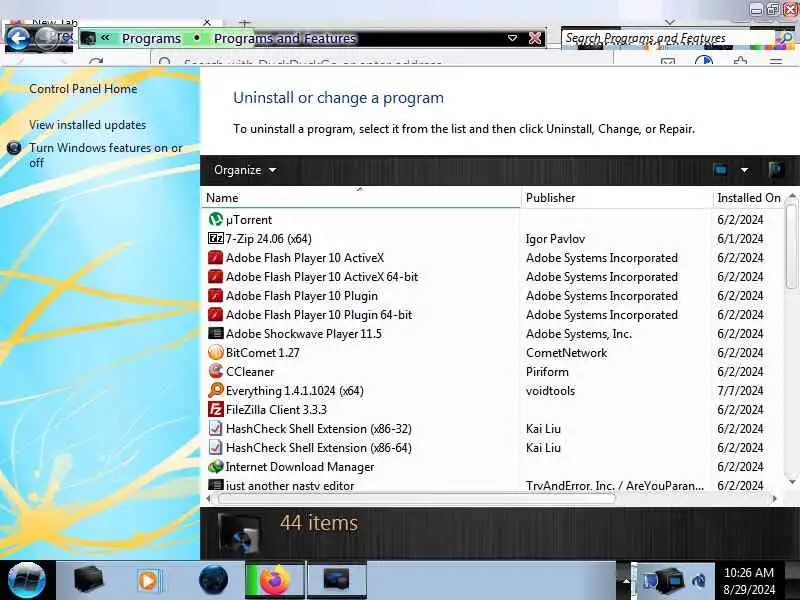Click the blue globe taskbar icon

point(213,580)
